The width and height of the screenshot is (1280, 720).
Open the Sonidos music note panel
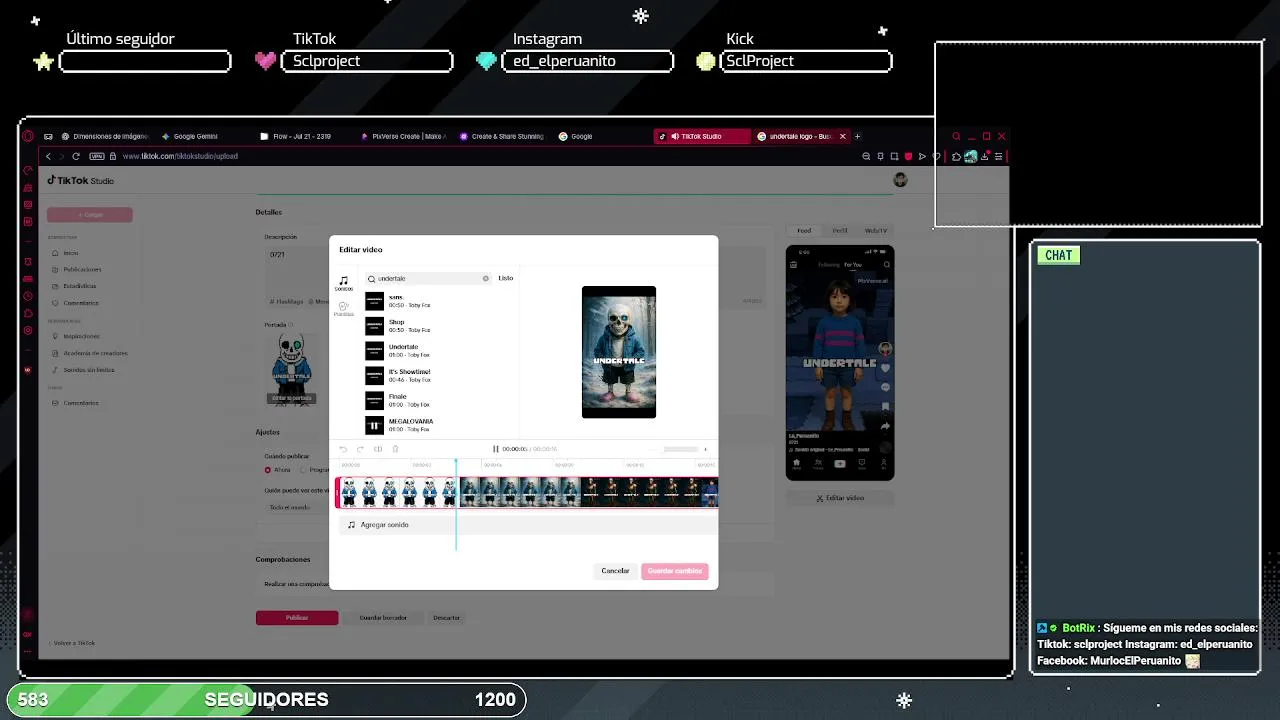coord(343,283)
